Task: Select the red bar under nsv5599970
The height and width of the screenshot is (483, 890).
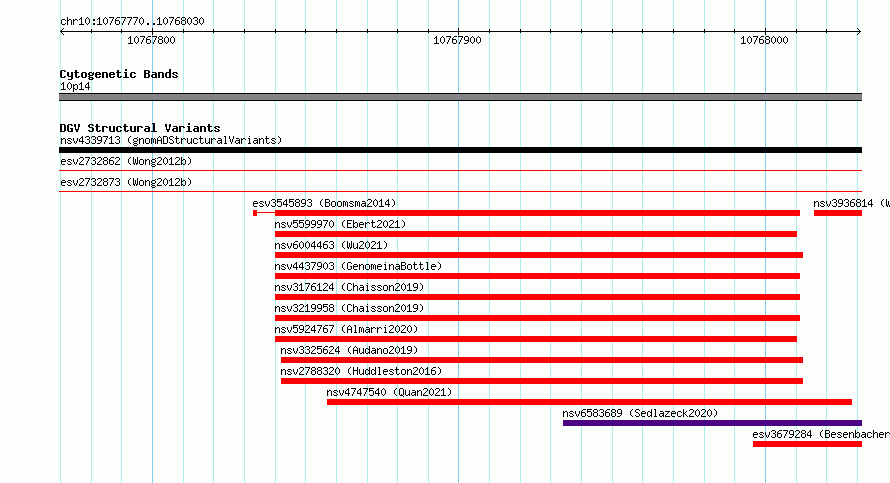Action: tap(536, 234)
